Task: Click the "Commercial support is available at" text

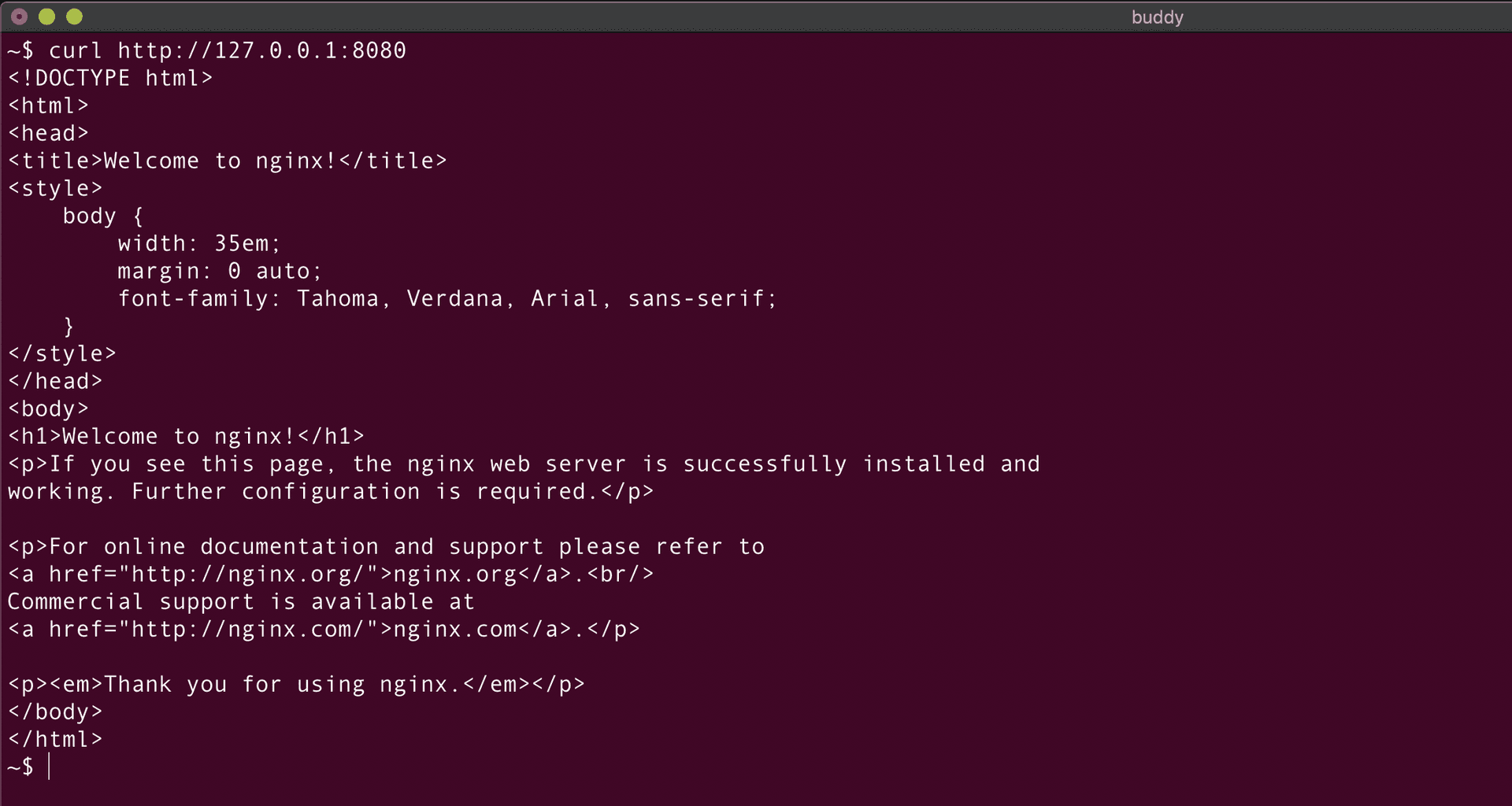Action: coord(241,601)
